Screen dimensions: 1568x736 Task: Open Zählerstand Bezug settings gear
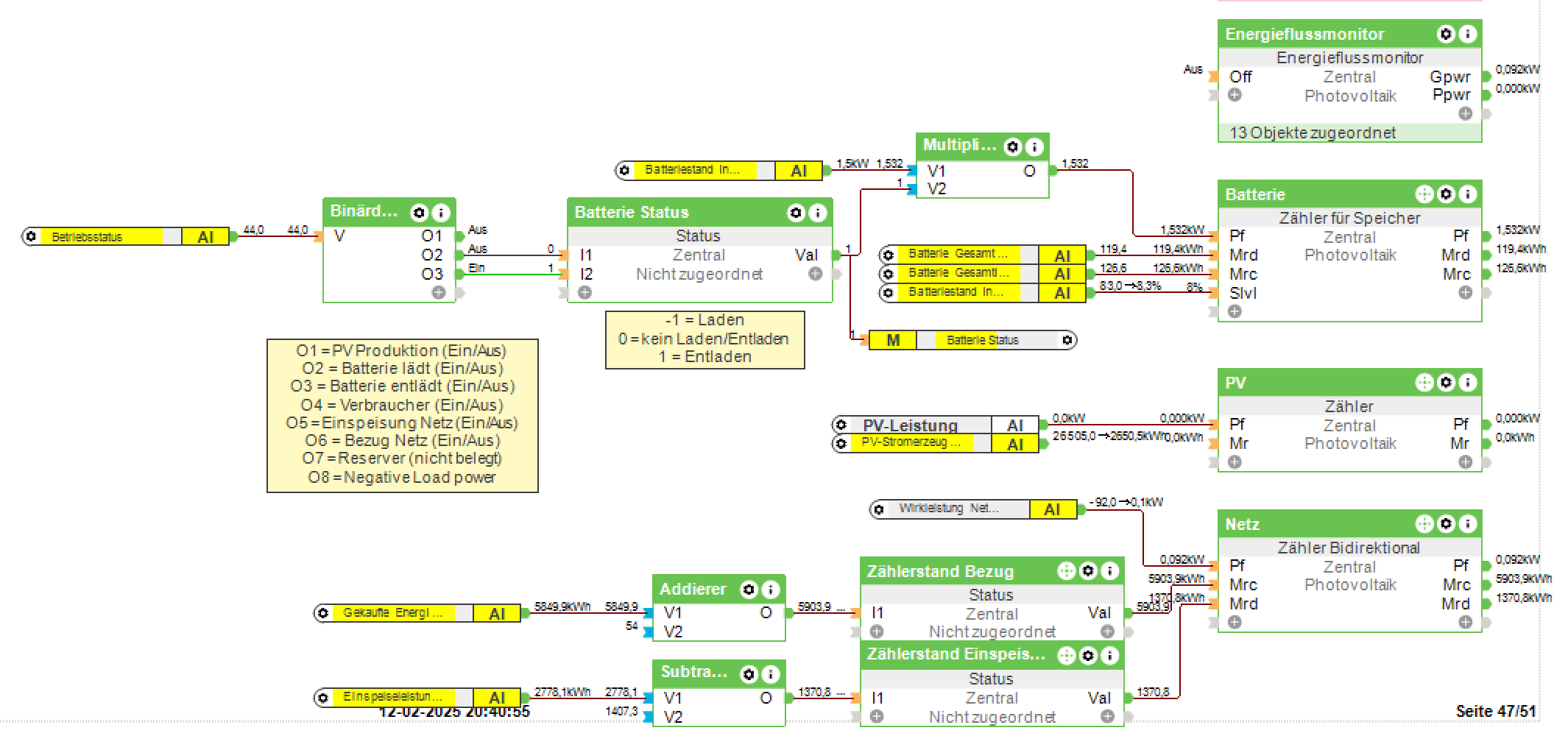pyautogui.click(x=1088, y=571)
